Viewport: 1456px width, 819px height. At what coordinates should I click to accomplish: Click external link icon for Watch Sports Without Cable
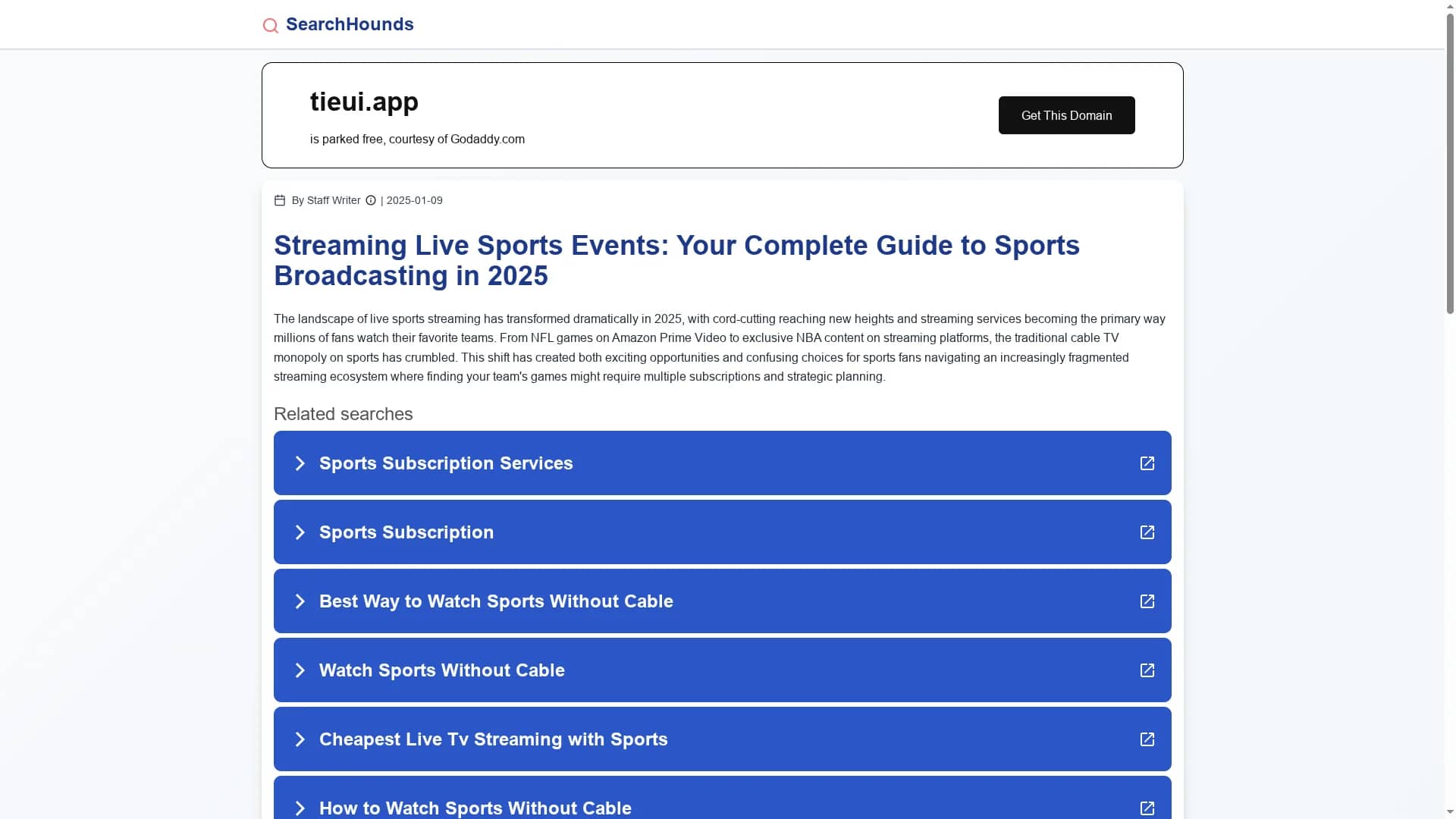pos(1147,670)
